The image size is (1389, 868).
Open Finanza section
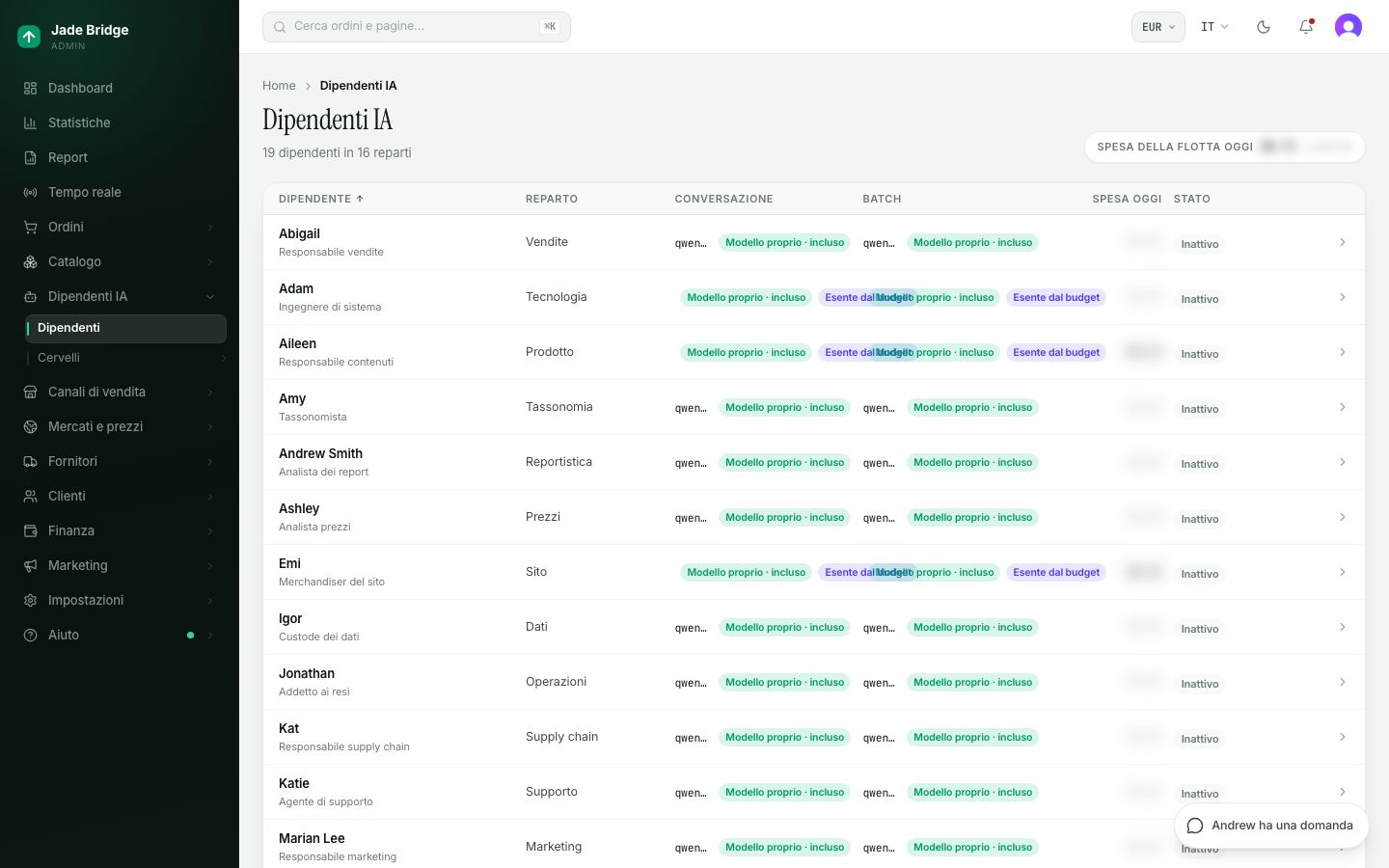click(x=120, y=530)
